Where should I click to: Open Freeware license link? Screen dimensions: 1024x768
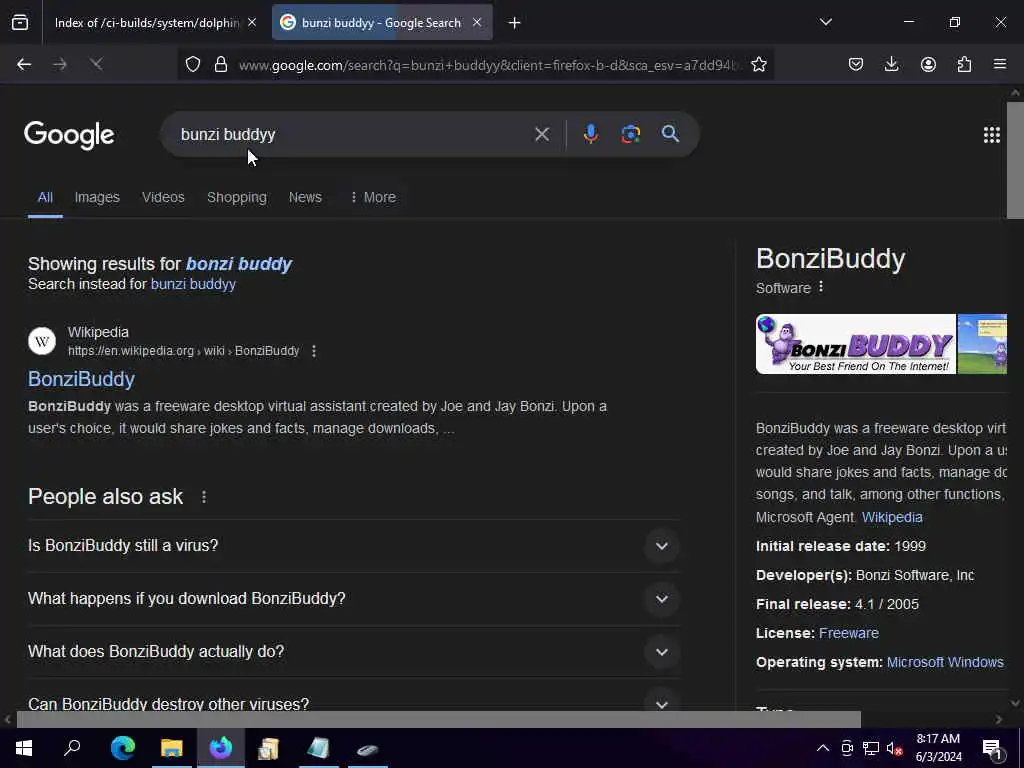(848, 633)
